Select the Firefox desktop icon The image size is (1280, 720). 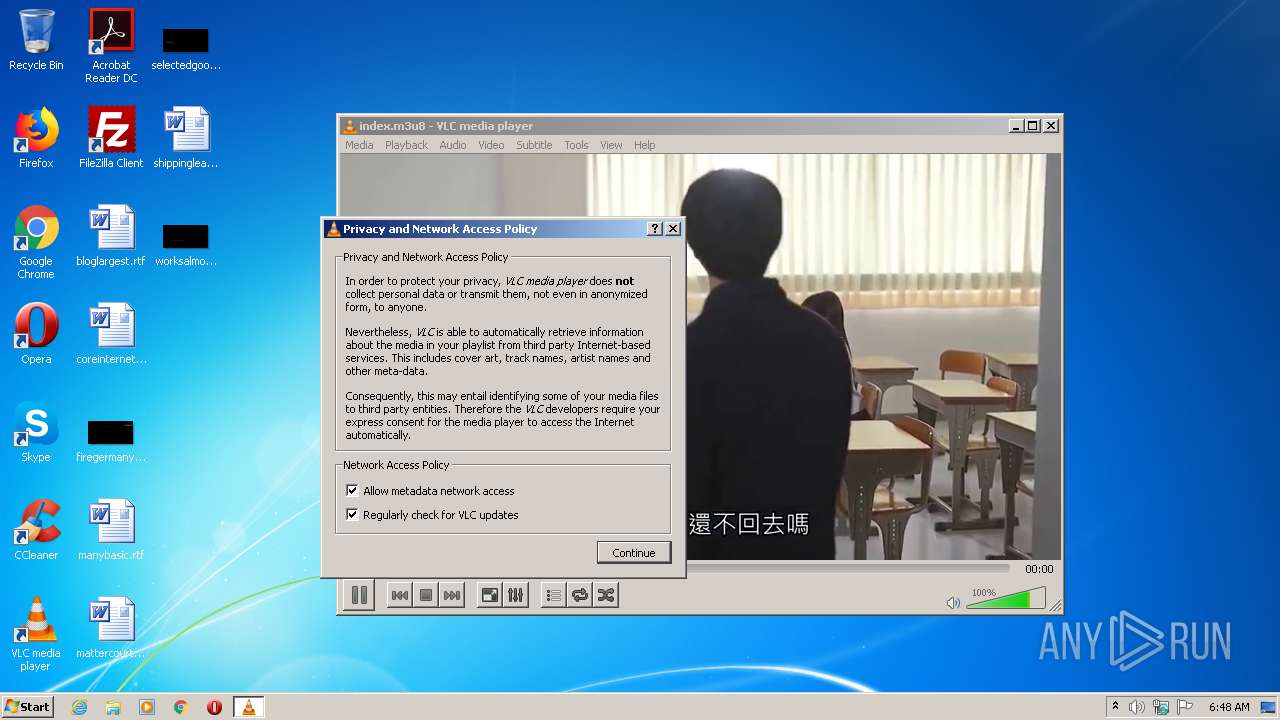[x=36, y=138]
